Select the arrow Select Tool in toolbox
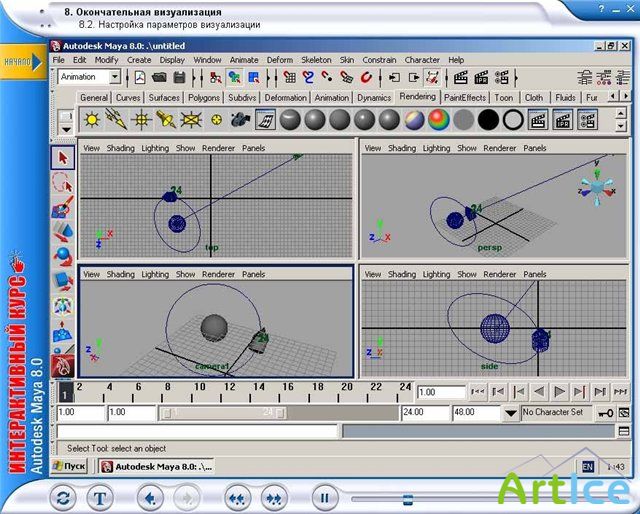 coord(63,158)
